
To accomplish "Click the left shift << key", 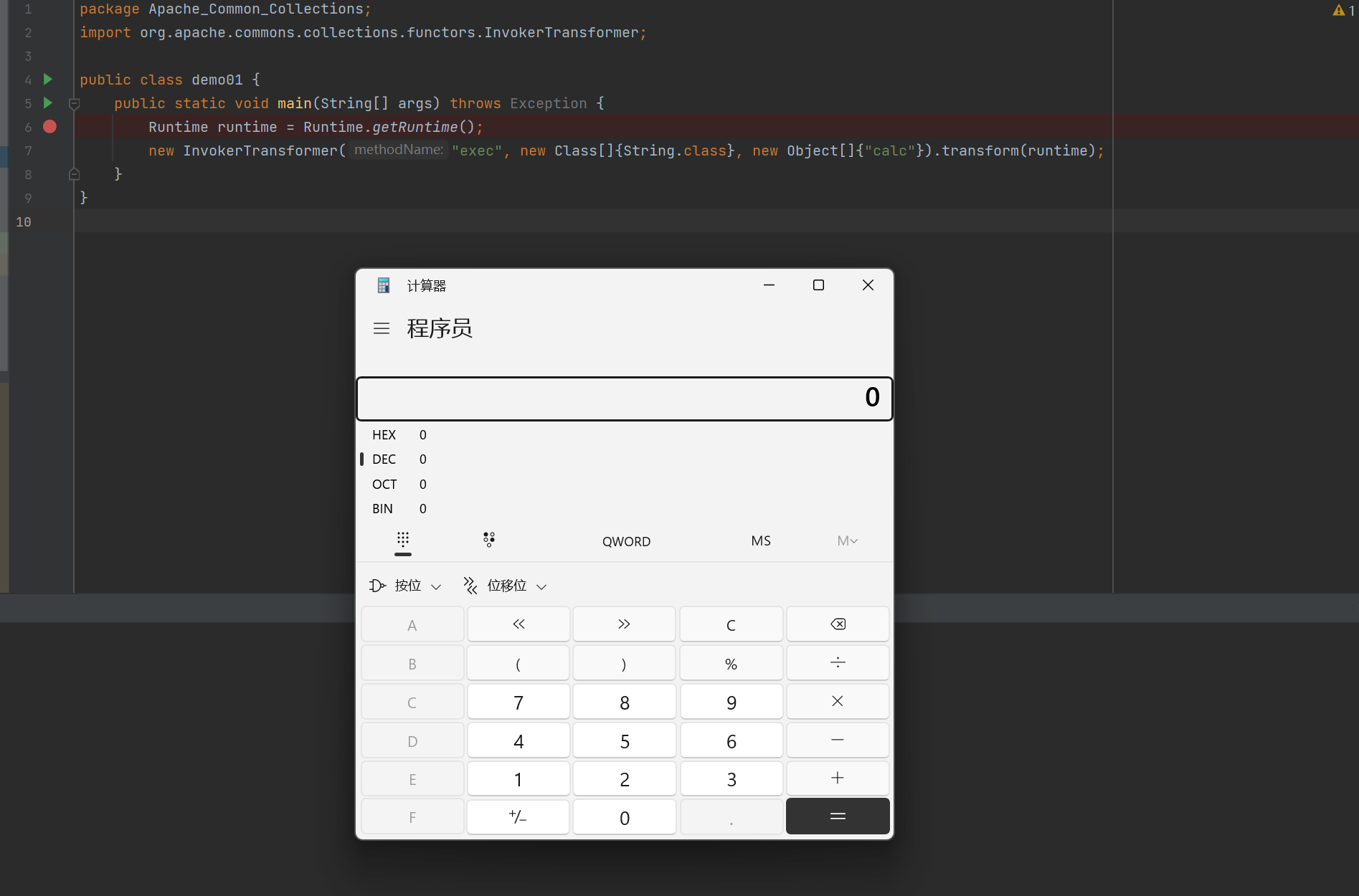I will pos(518,624).
